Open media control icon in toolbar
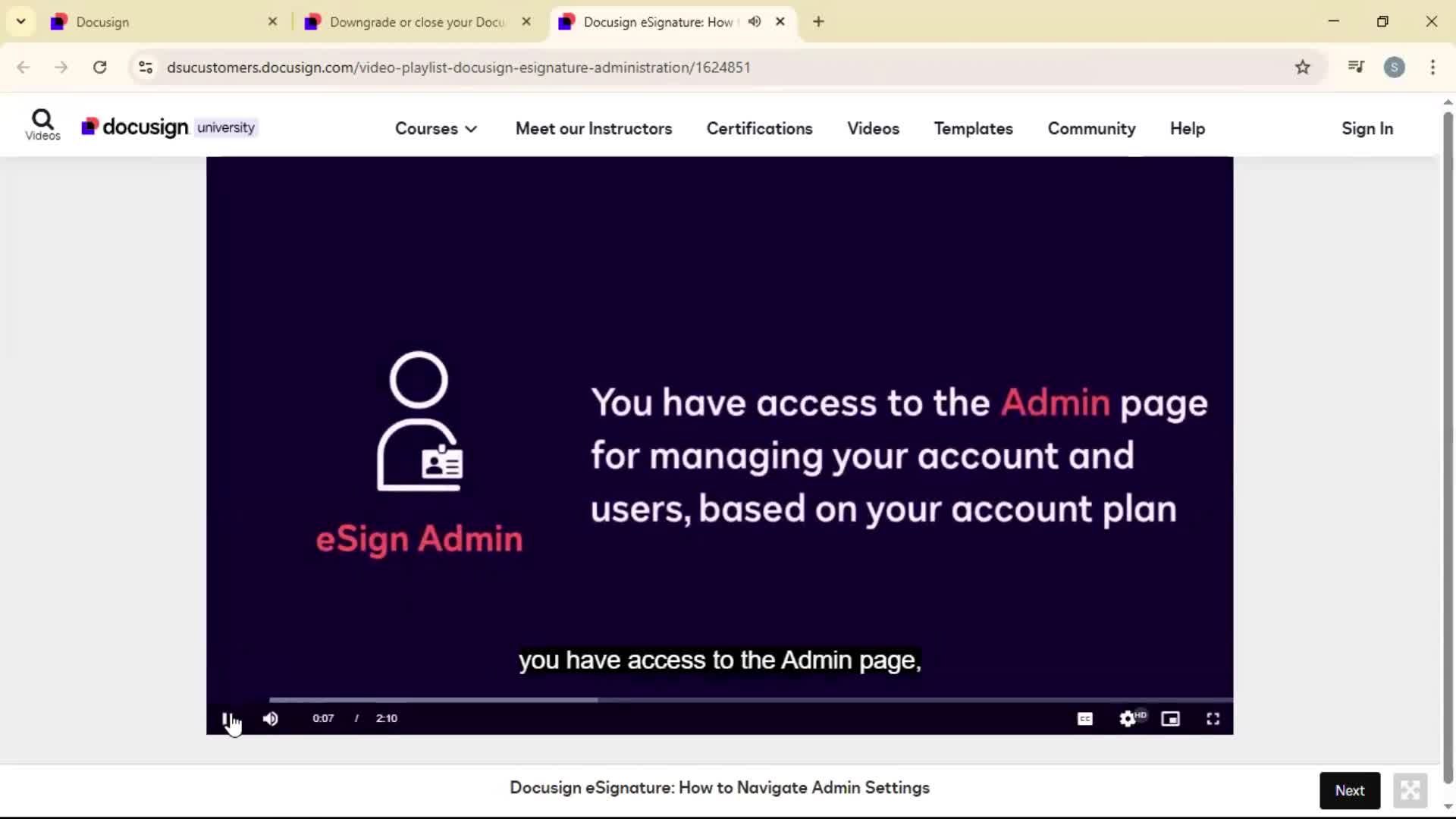The height and width of the screenshot is (819, 1456). tap(1356, 67)
